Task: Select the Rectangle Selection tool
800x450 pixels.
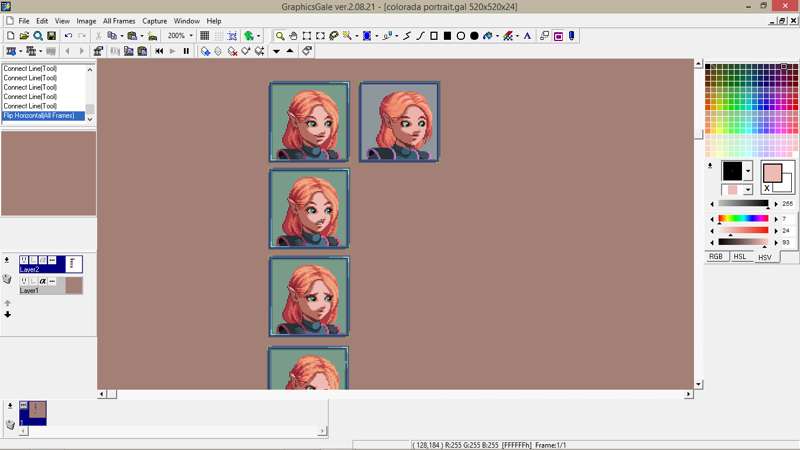Action: (307, 36)
